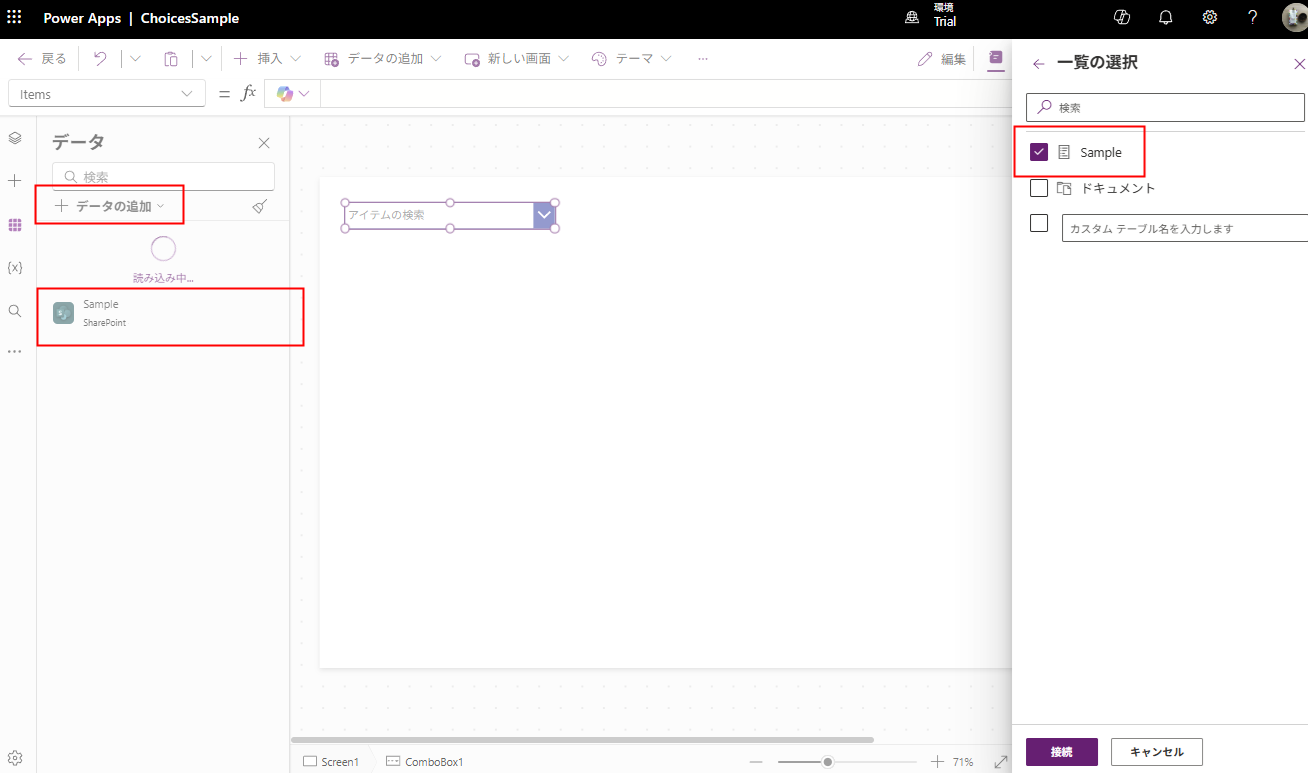Open the テーマ dropdown

(666, 58)
